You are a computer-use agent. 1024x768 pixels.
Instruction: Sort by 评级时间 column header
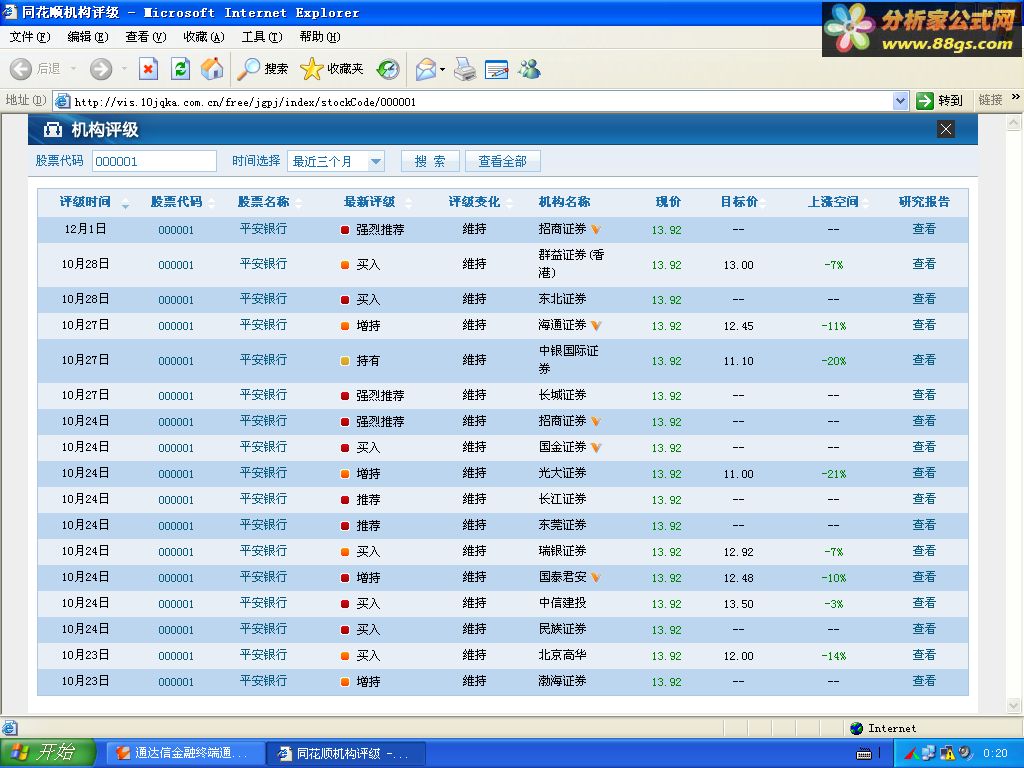click(x=85, y=202)
